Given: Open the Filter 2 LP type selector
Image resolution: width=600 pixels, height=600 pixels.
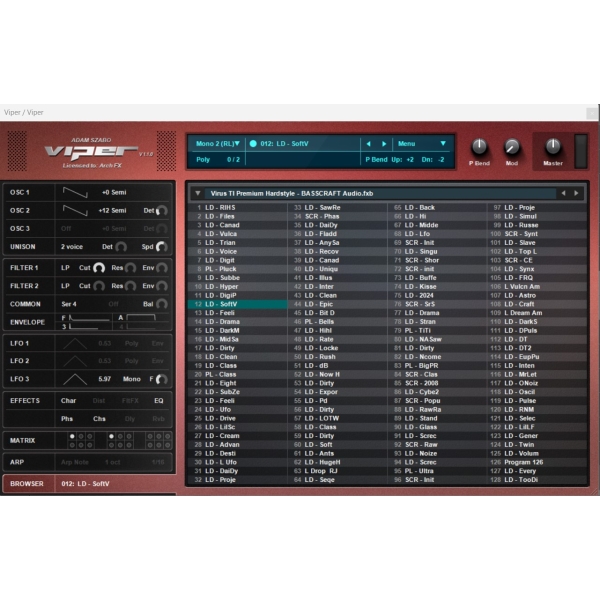Looking at the screenshot, I should [x=65, y=286].
